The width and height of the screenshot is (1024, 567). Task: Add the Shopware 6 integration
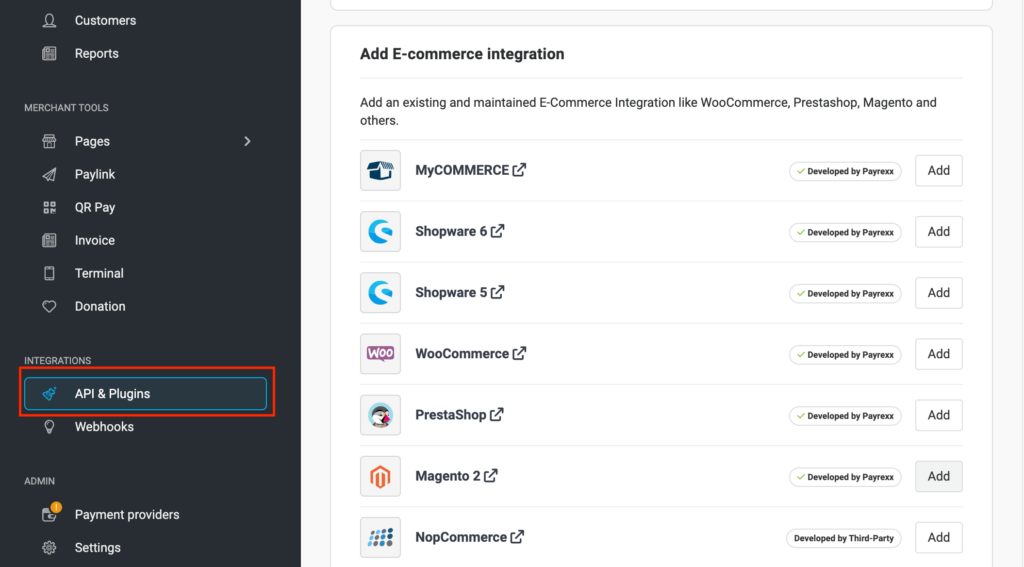[x=938, y=232]
